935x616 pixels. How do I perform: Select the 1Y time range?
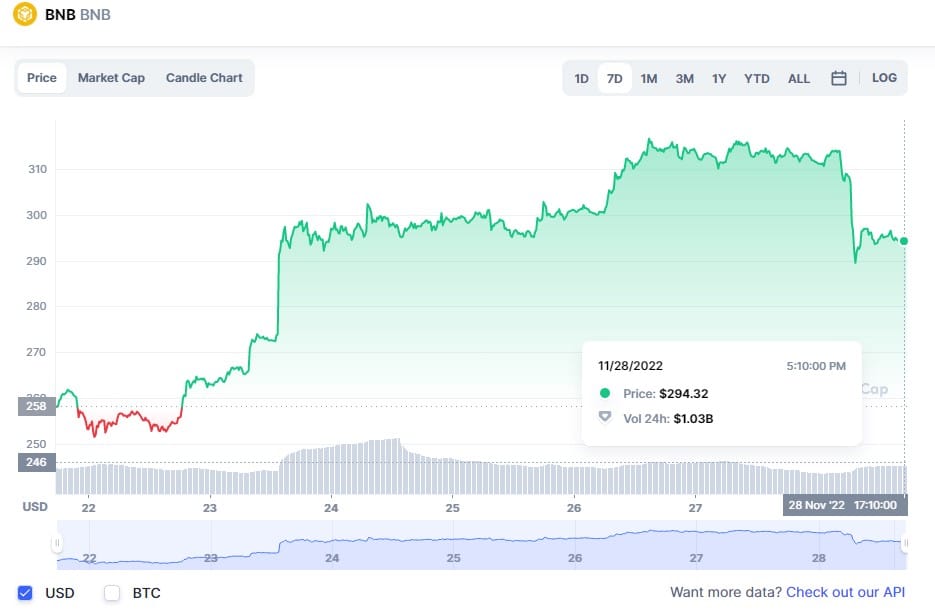(x=719, y=78)
